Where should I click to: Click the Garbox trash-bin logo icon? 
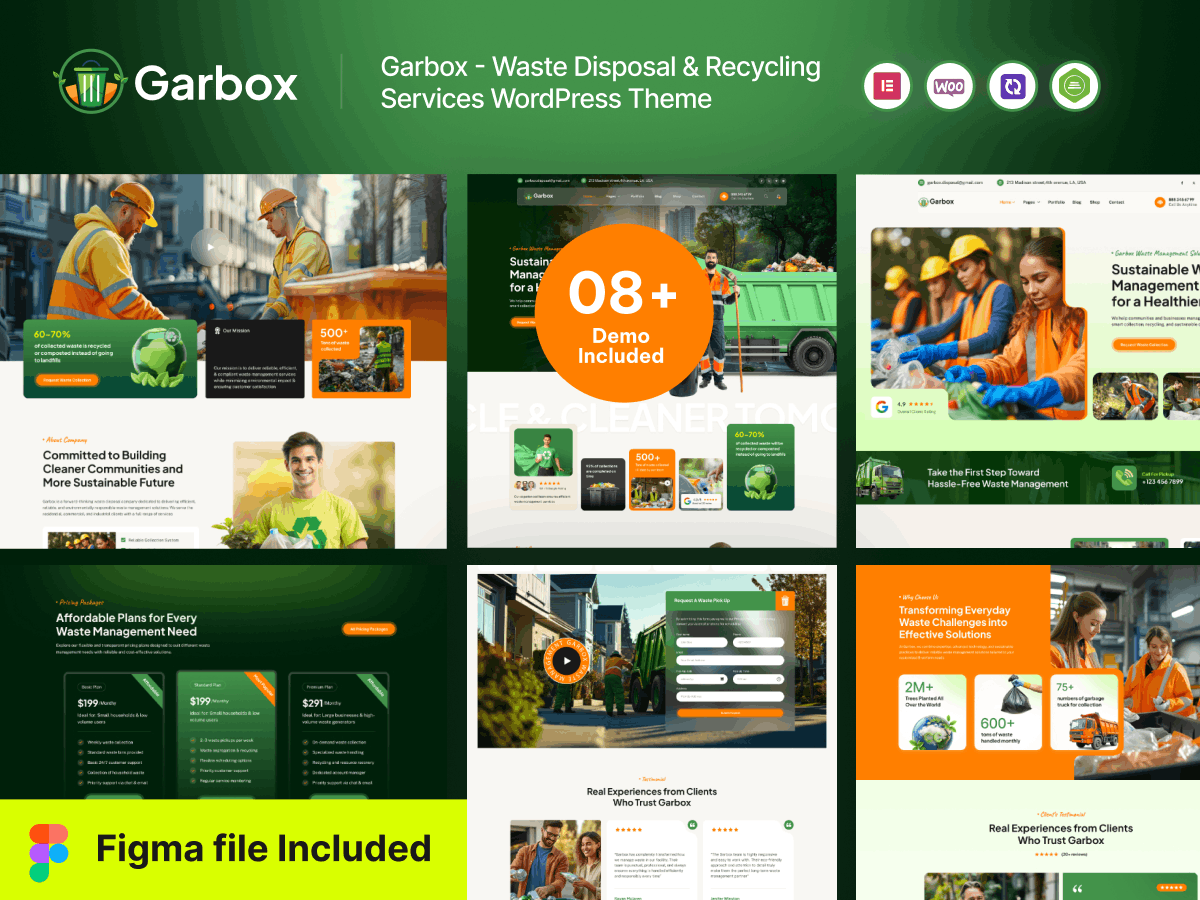(x=89, y=82)
